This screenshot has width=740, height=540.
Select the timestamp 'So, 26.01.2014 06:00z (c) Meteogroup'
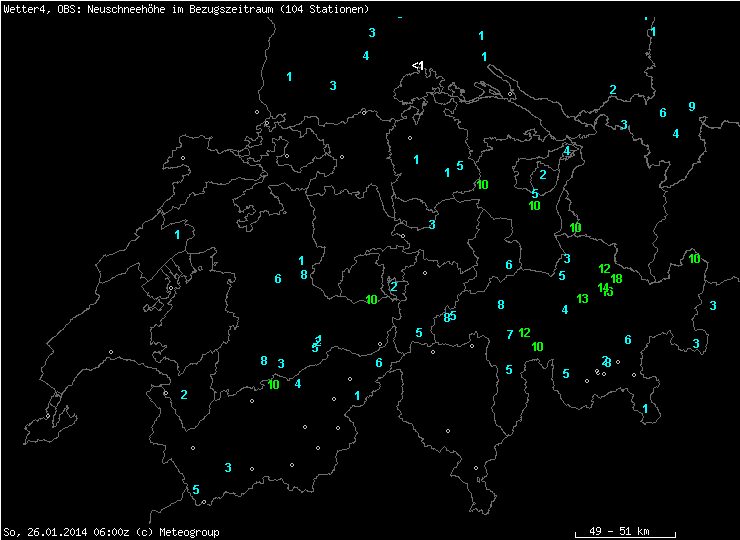111,532
